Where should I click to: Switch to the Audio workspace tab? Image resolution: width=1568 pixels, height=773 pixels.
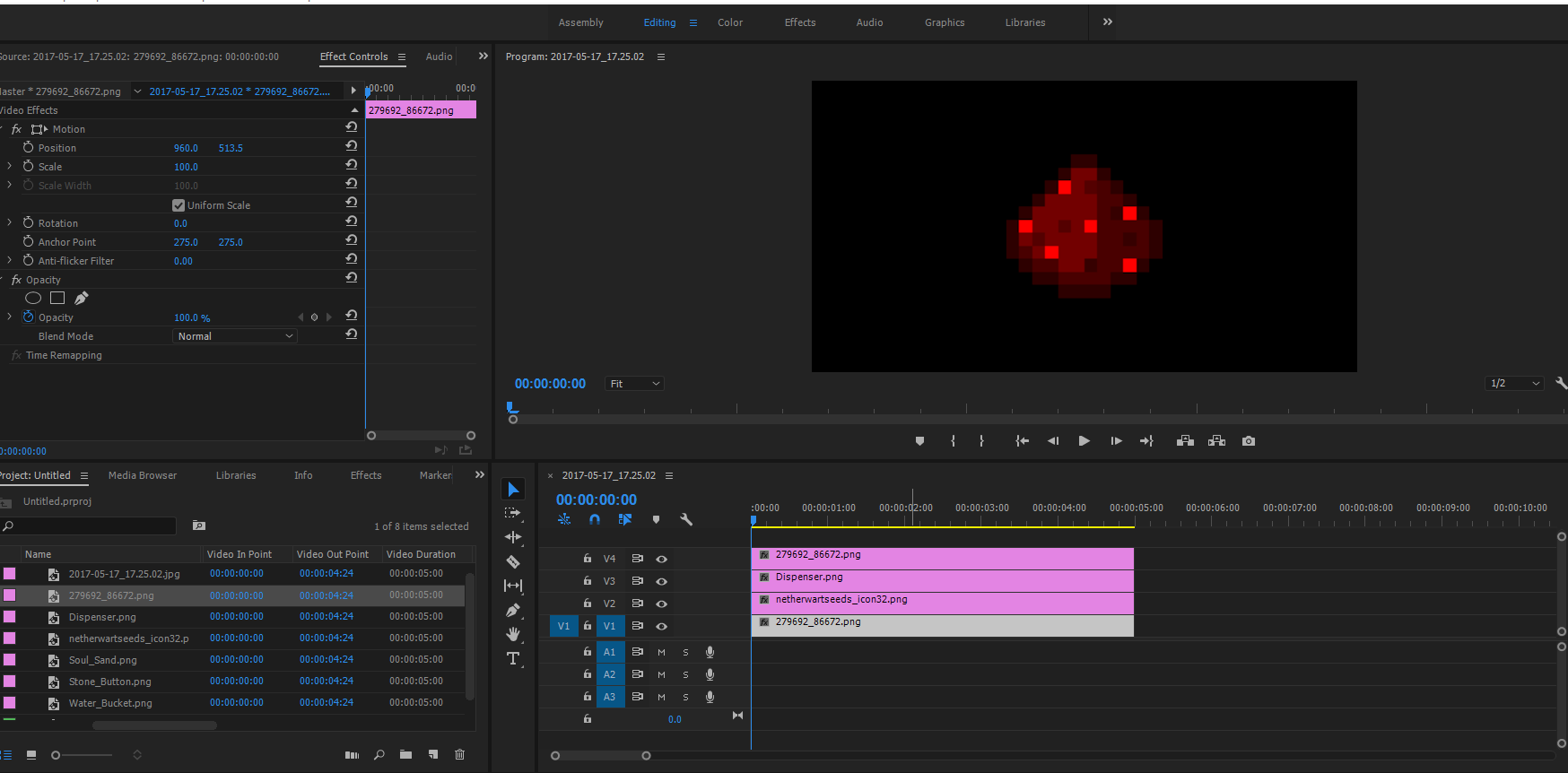pyautogui.click(x=869, y=22)
